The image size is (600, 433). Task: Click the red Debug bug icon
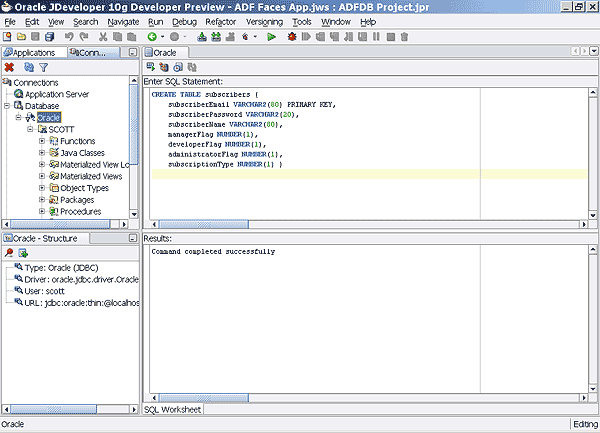pyautogui.click(x=290, y=37)
